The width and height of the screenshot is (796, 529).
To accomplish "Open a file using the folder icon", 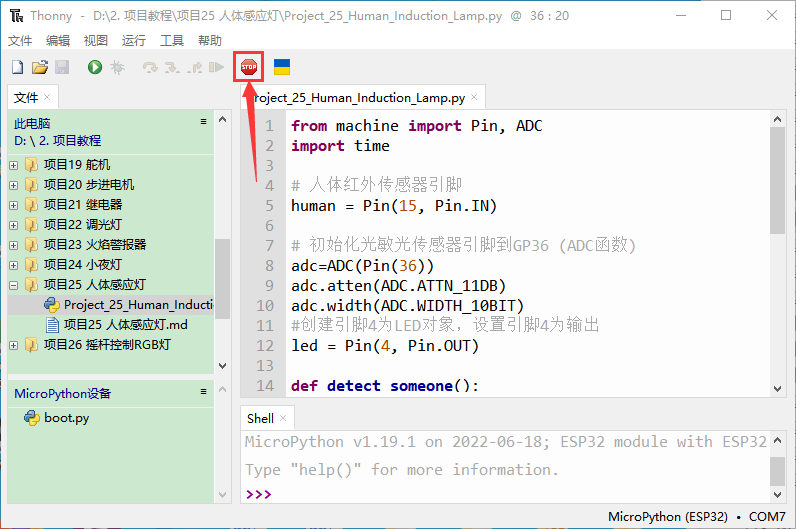I will tap(40, 67).
